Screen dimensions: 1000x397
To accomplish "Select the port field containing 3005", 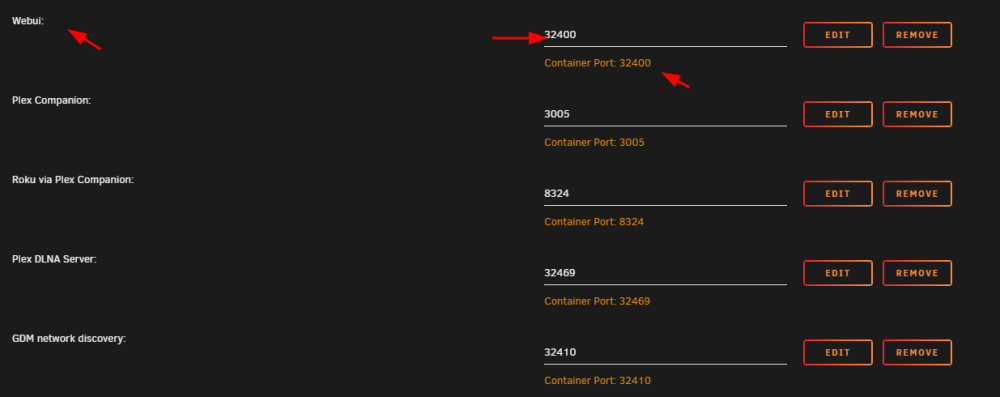I will tap(665, 114).
